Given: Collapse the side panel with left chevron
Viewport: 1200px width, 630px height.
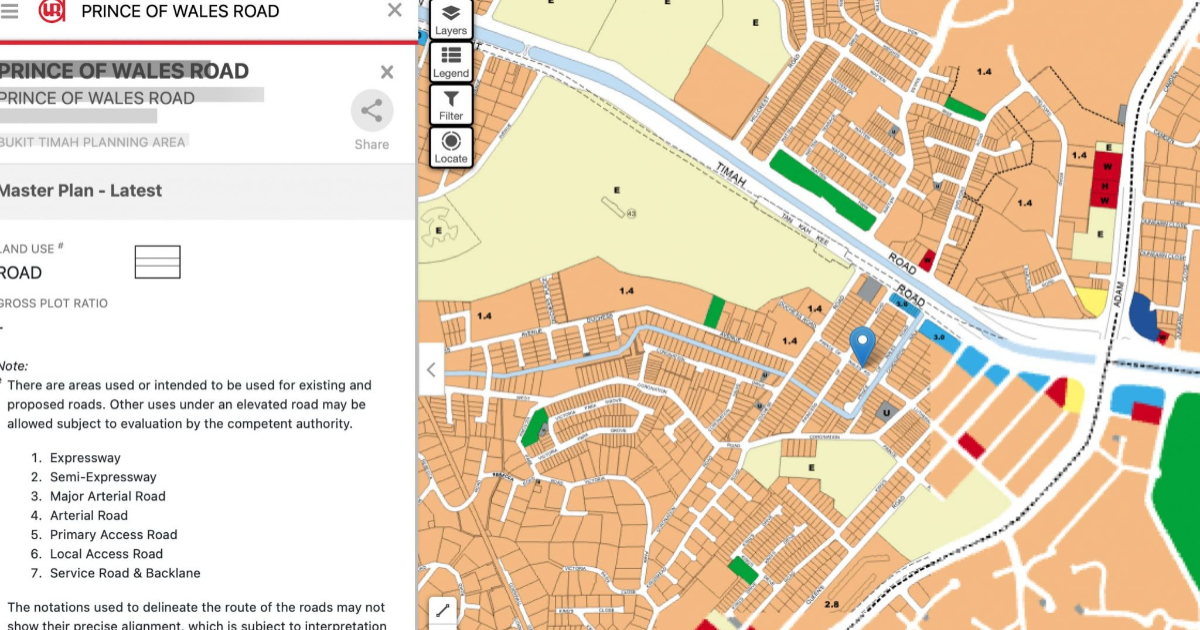Looking at the screenshot, I should point(431,369).
